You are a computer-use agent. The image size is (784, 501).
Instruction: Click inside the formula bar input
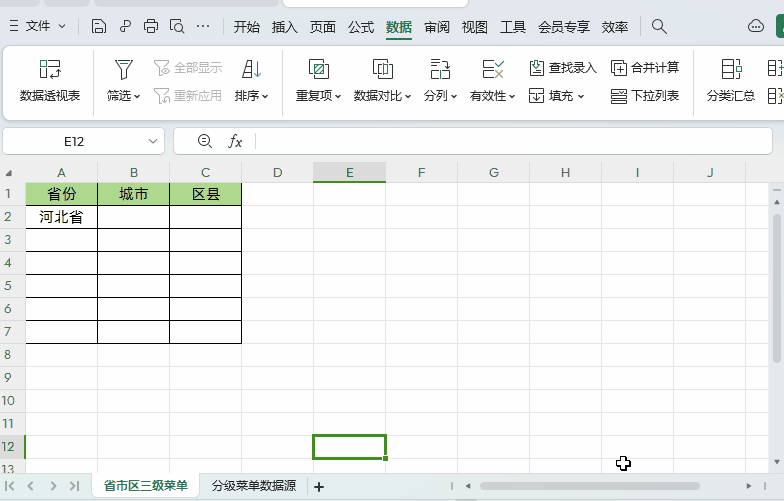[x=513, y=141]
